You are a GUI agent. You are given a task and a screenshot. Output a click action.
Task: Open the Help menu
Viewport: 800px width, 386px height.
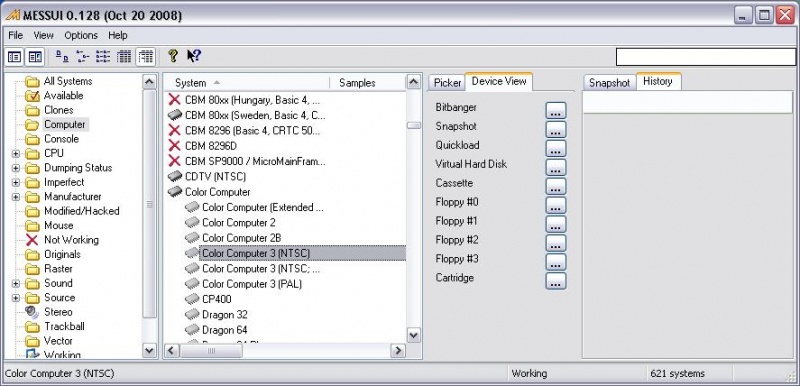pos(118,35)
